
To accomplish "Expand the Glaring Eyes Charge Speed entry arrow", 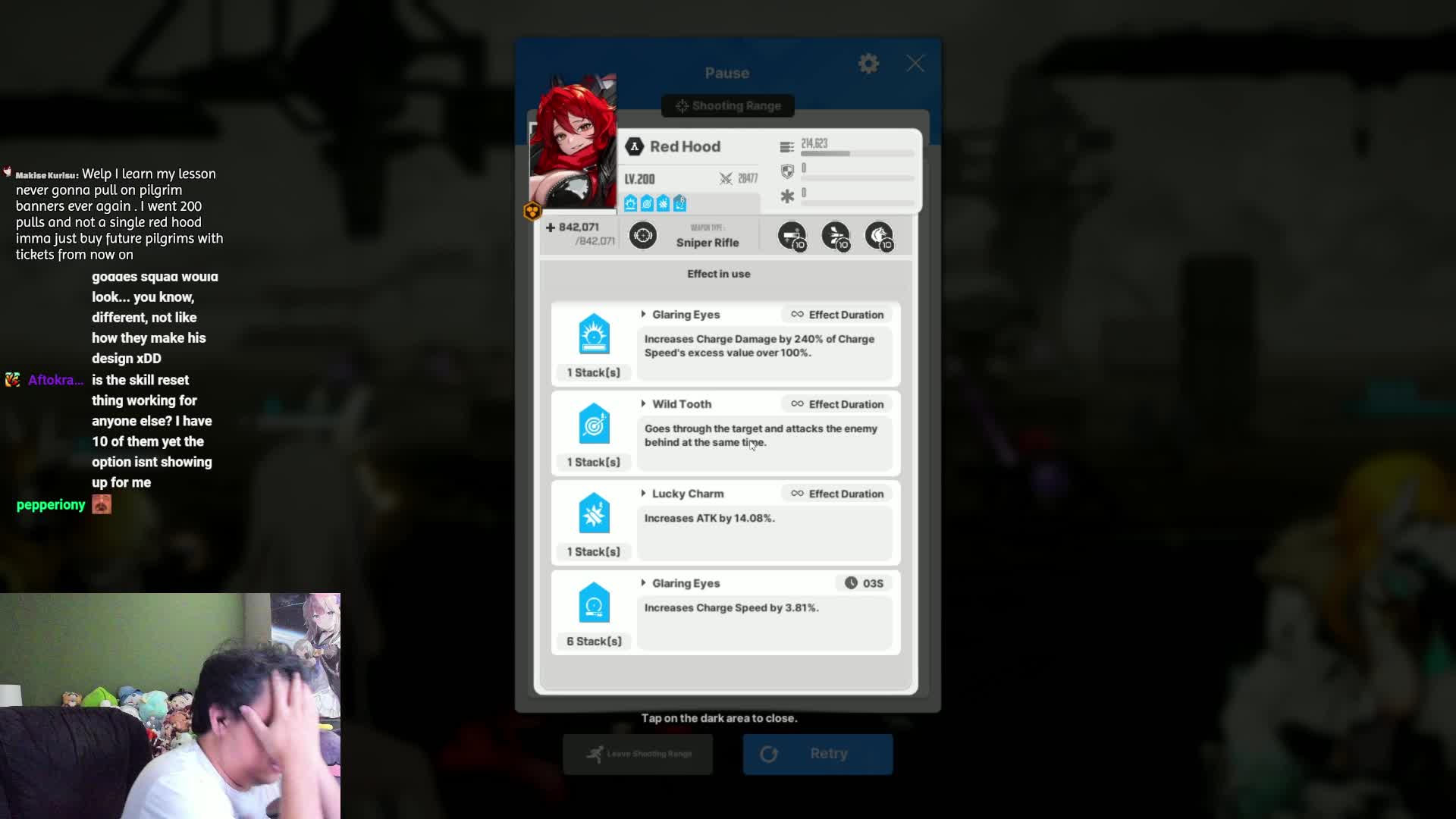I will pyautogui.click(x=643, y=582).
